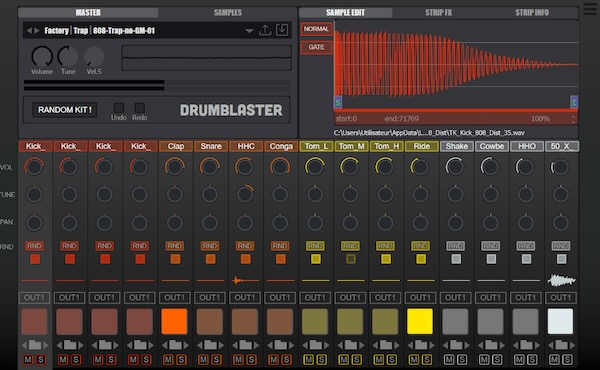Mute the Clap strip
600x370 pixels.
168,360
